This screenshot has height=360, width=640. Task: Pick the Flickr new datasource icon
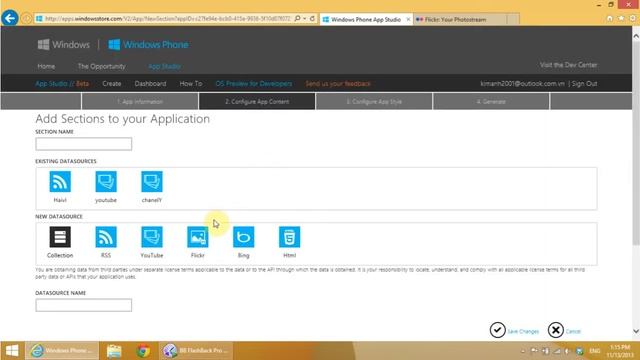(198, 237)
